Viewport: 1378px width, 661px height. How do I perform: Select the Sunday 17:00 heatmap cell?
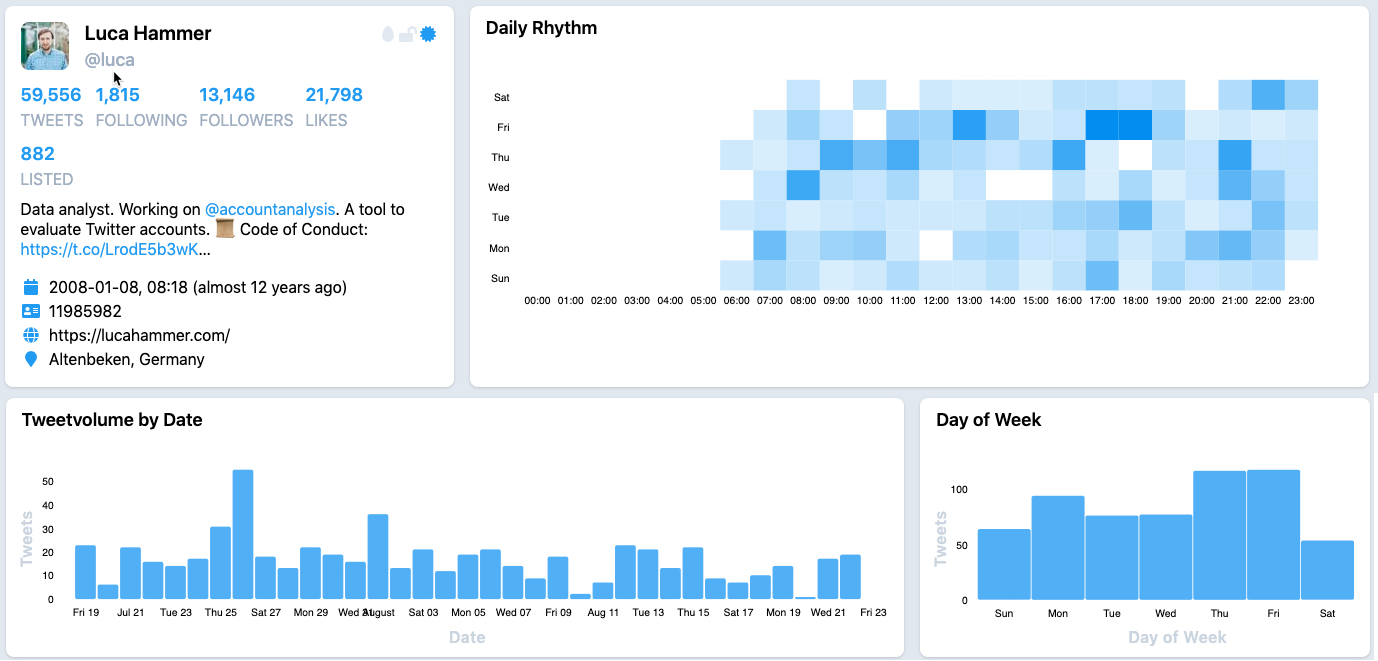click(1102, 275)
